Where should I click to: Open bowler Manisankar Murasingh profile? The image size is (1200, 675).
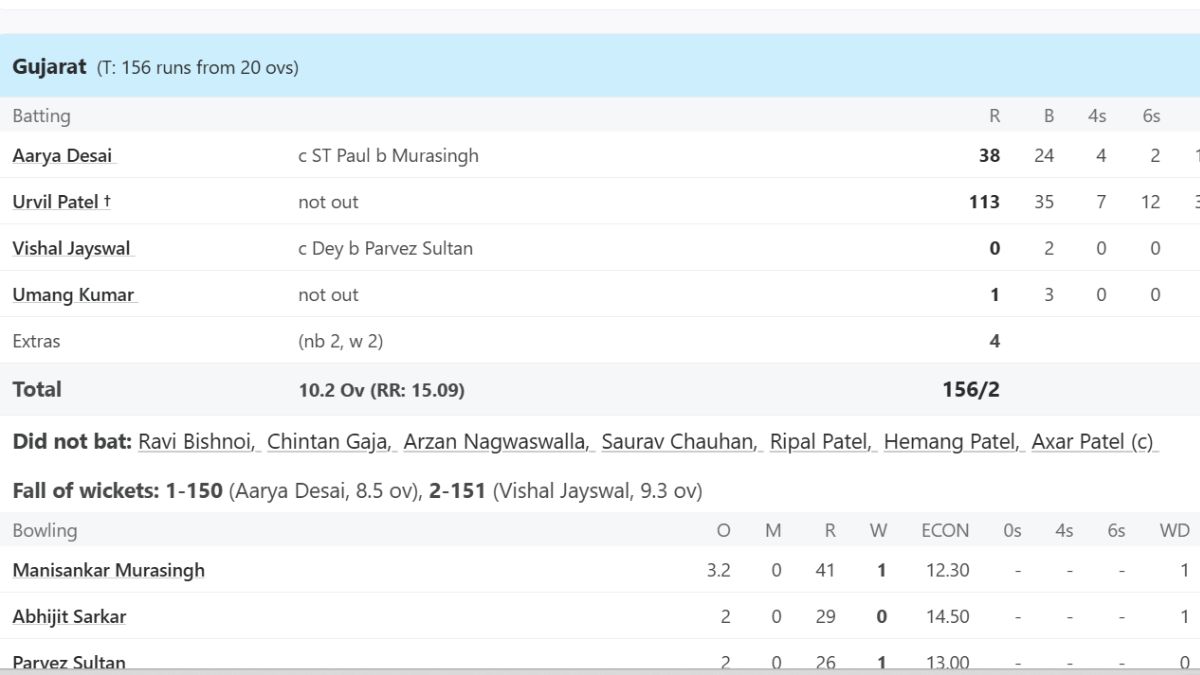[x=108, y=571]
